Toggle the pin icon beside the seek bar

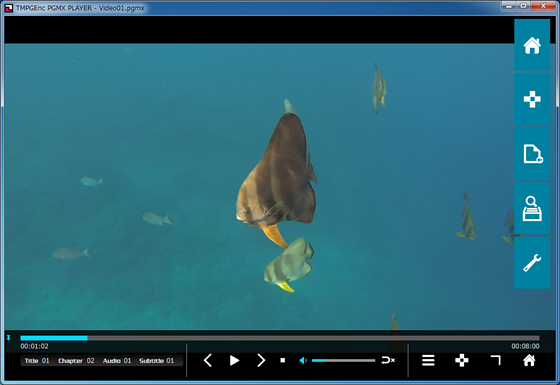point(9,338)
